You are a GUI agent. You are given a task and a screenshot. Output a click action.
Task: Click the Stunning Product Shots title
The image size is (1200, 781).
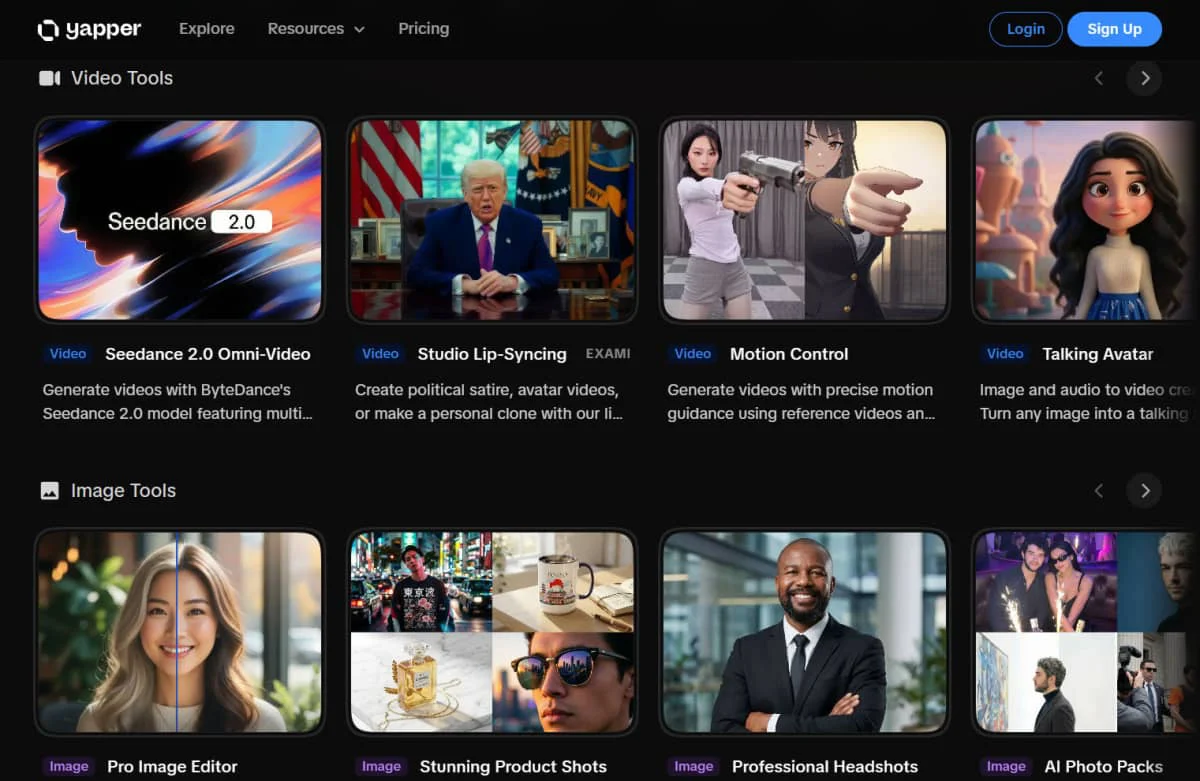[513, 767]
